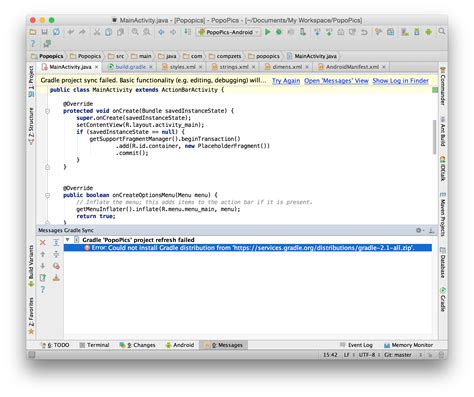Click the Open folder toolbar icon
474x397 pixels.
[x=33, y=32]
